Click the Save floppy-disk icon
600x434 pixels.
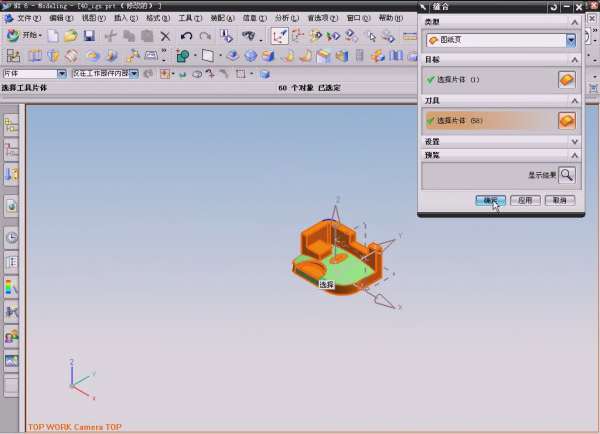pyautogui.click(x=89, y=36)
